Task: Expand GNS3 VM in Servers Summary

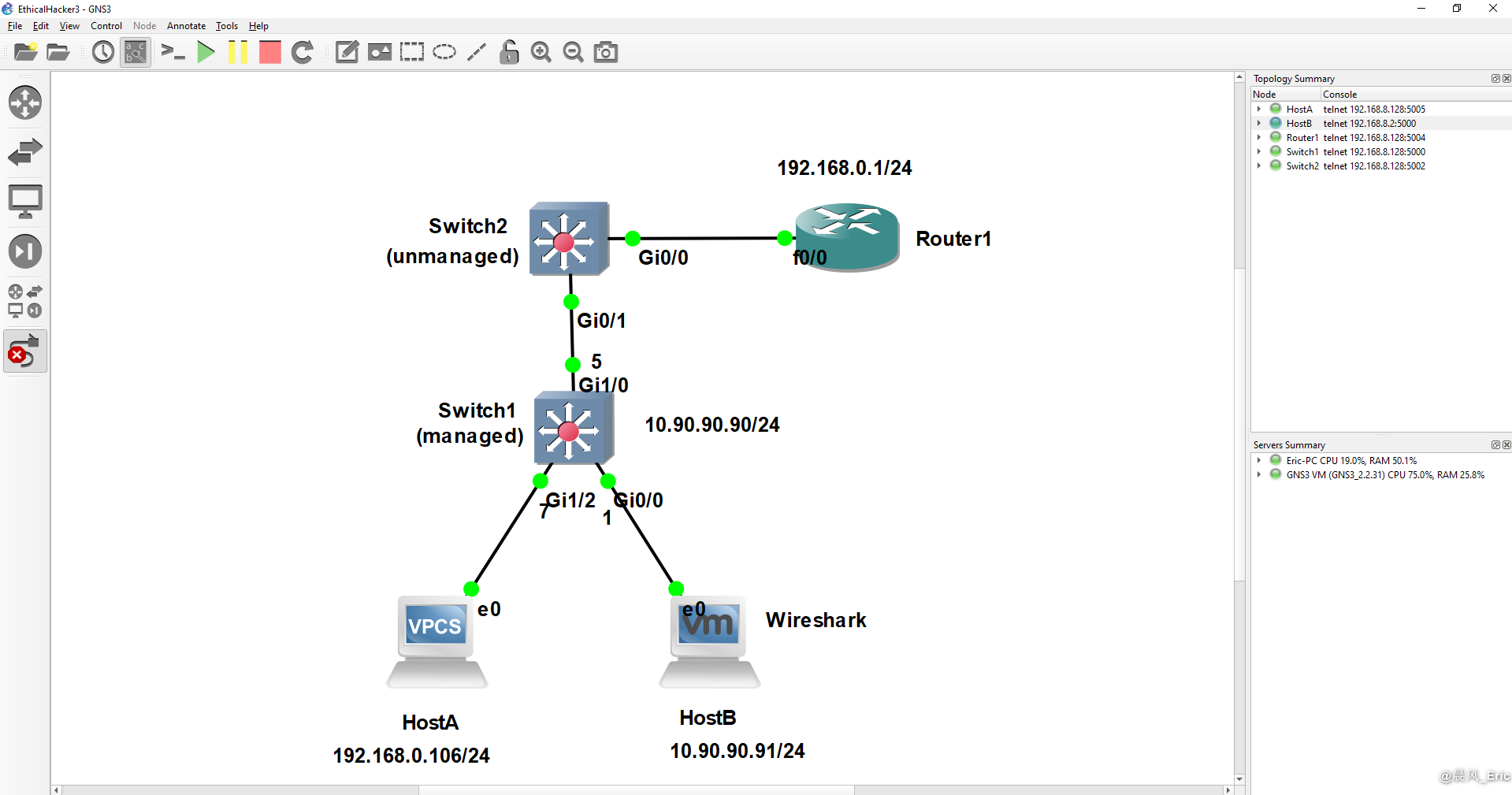Action: coord(1259,475)
